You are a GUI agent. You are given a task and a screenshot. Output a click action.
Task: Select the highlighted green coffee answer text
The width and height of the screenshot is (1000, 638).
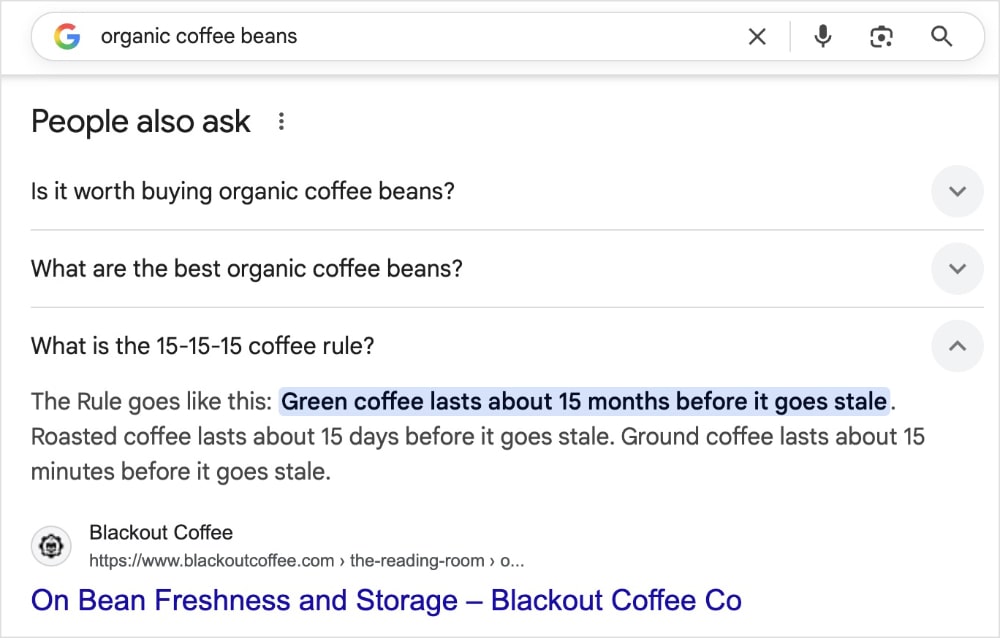pyautogui.click(x=584, y=400)
